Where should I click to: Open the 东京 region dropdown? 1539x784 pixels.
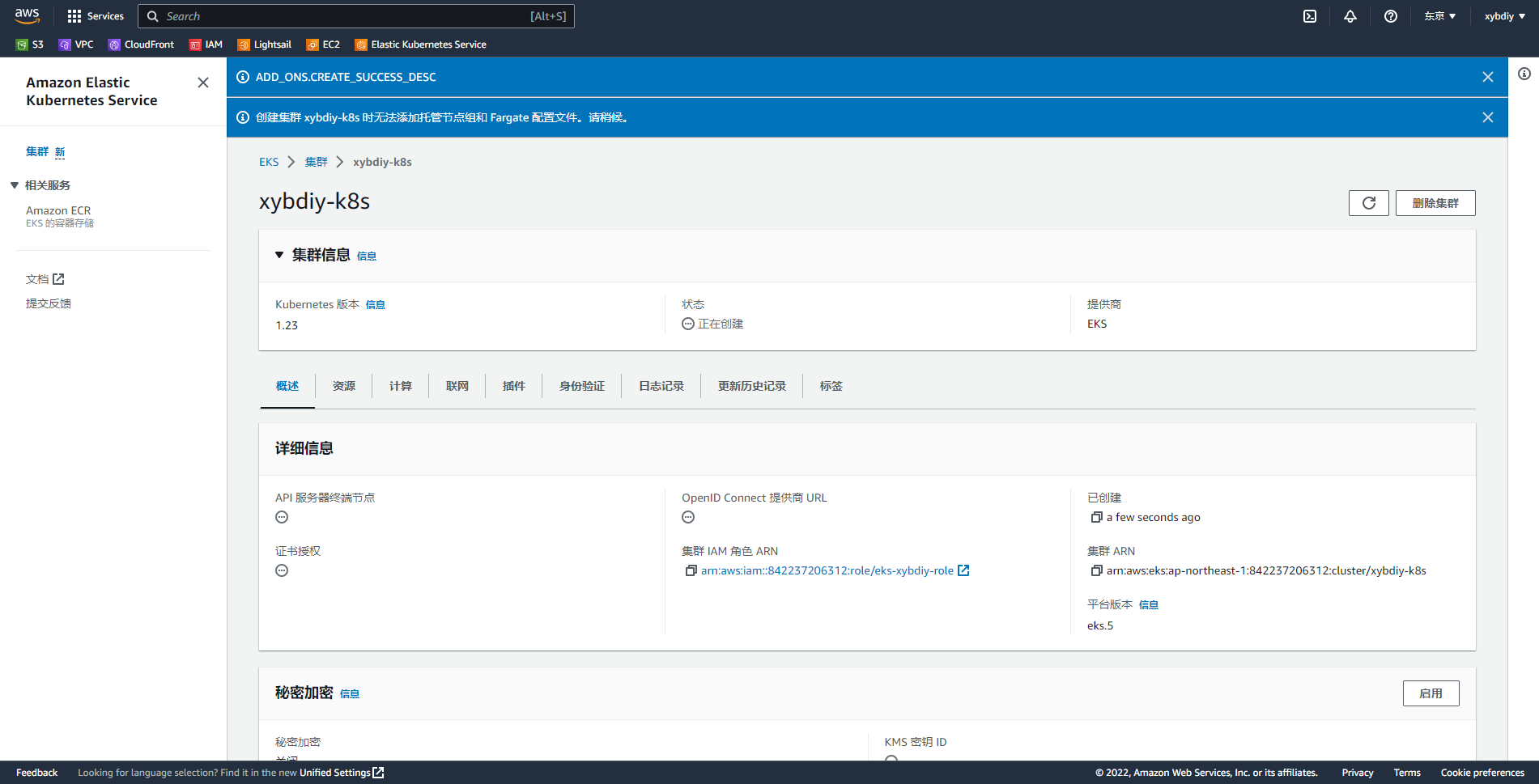click(1440, 16)
